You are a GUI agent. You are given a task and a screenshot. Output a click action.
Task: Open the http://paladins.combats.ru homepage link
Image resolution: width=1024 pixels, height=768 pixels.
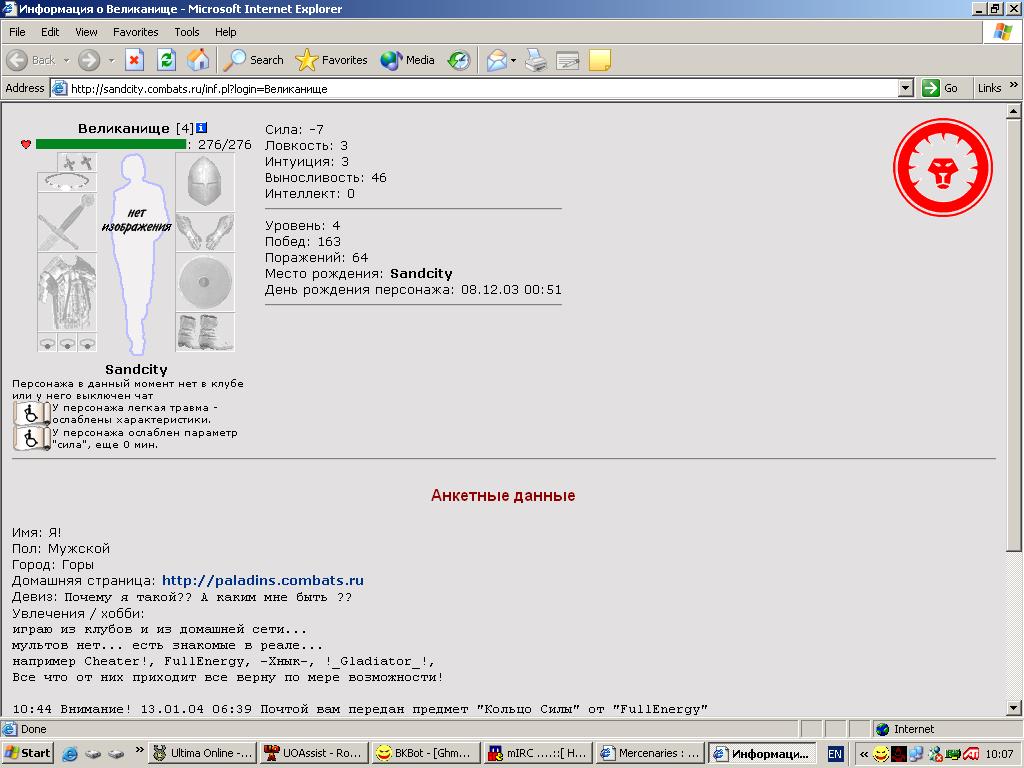(x=263, y=580)
